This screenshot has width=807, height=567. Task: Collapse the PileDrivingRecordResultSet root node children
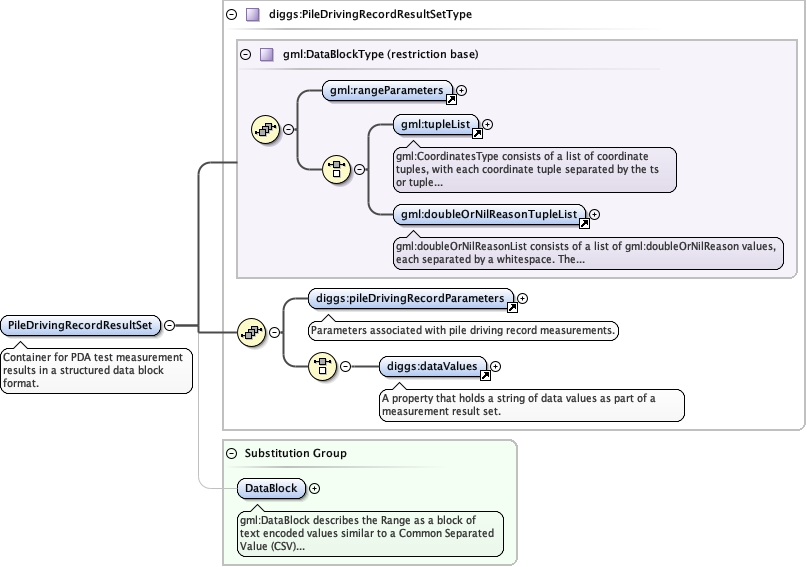coord(169,325)
